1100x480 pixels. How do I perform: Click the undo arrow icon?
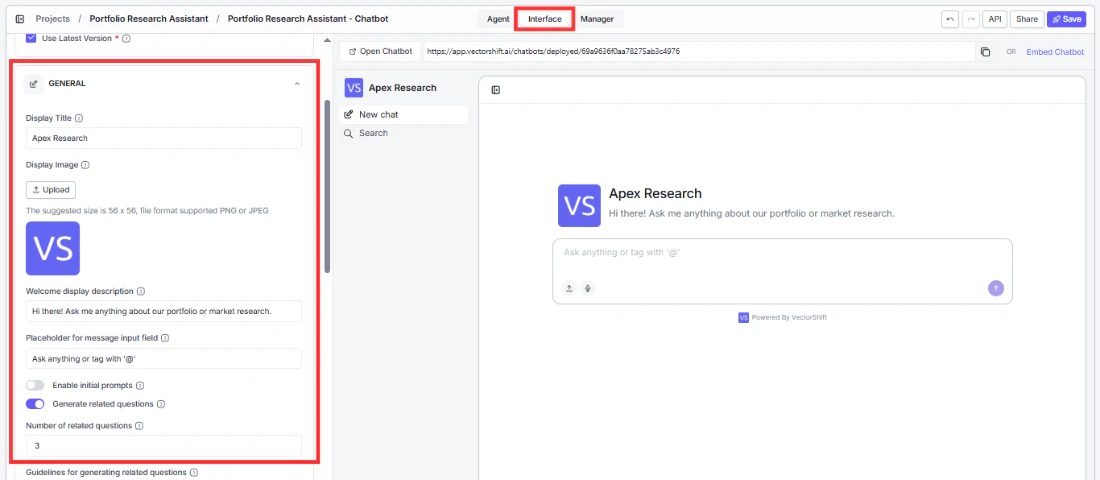[x=950, y=19]
